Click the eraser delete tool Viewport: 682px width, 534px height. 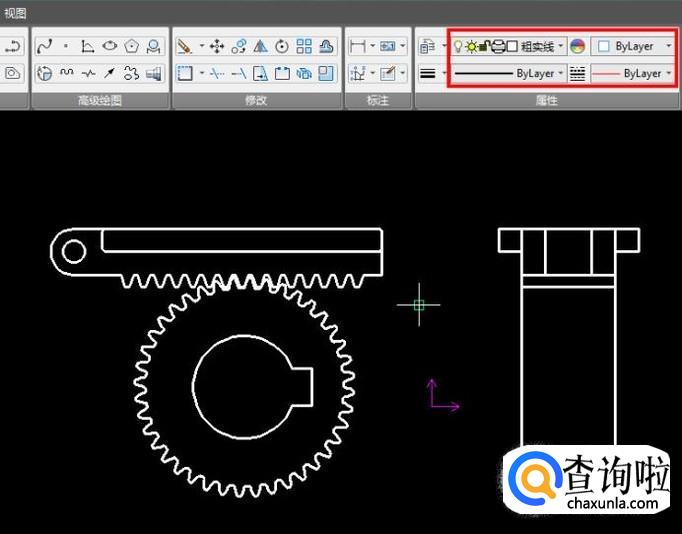coord(184,46)
